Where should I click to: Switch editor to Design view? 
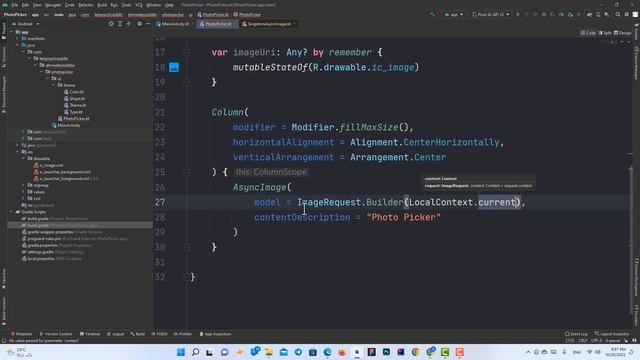pyautogui.click(x=622, y=33)
